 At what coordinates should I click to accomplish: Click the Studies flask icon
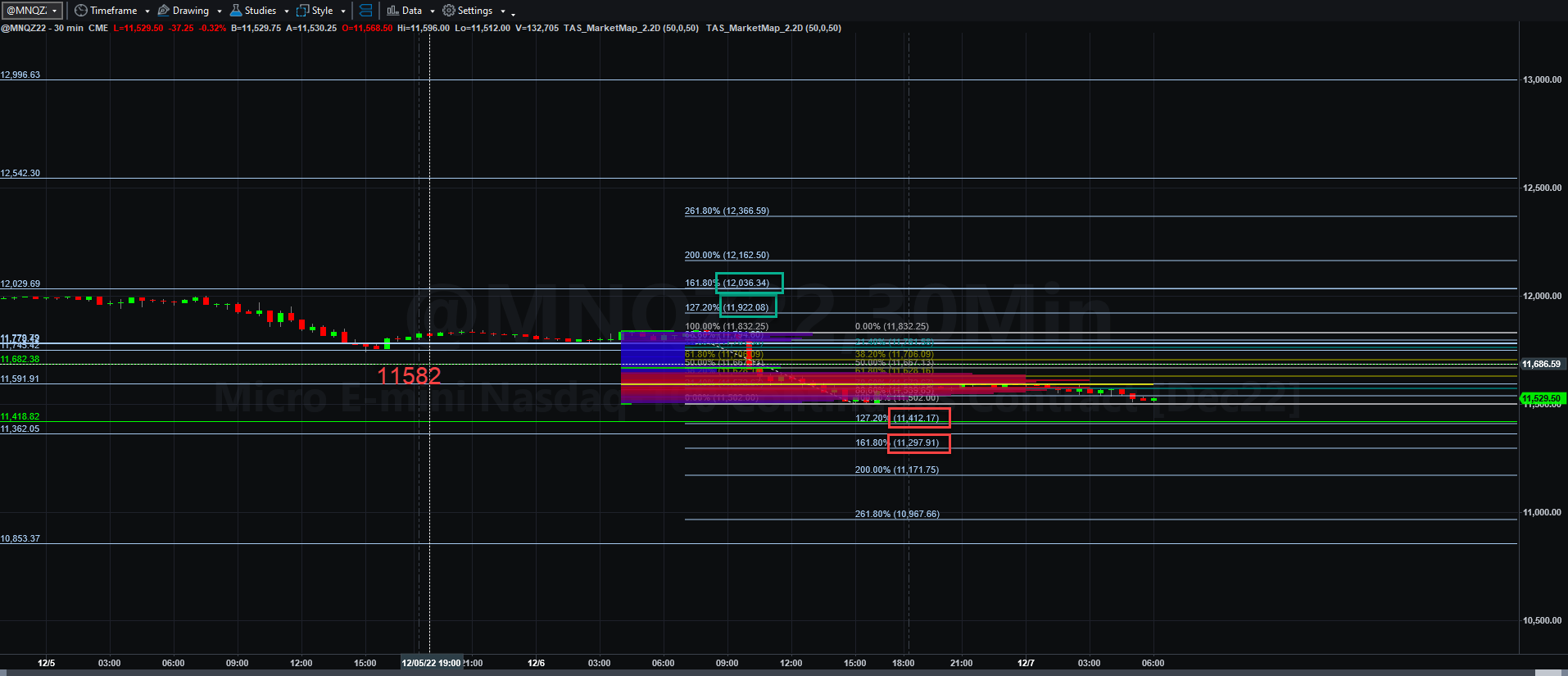coord(236,11)
